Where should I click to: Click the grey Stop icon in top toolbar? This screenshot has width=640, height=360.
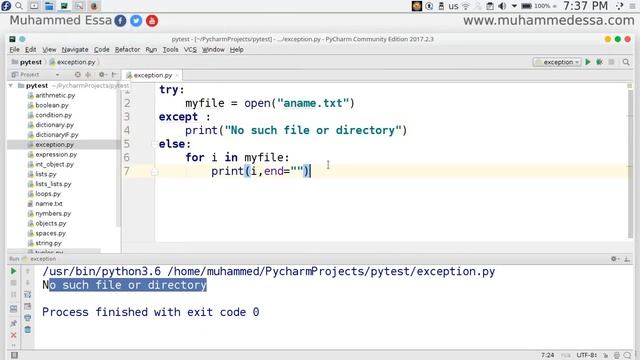tap(611, 62)
